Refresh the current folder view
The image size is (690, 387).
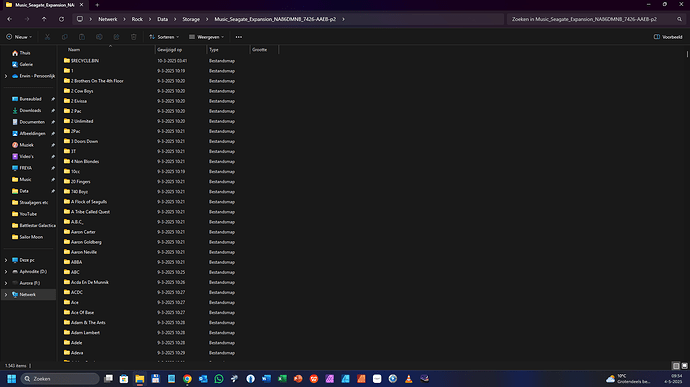click(62, 19)
